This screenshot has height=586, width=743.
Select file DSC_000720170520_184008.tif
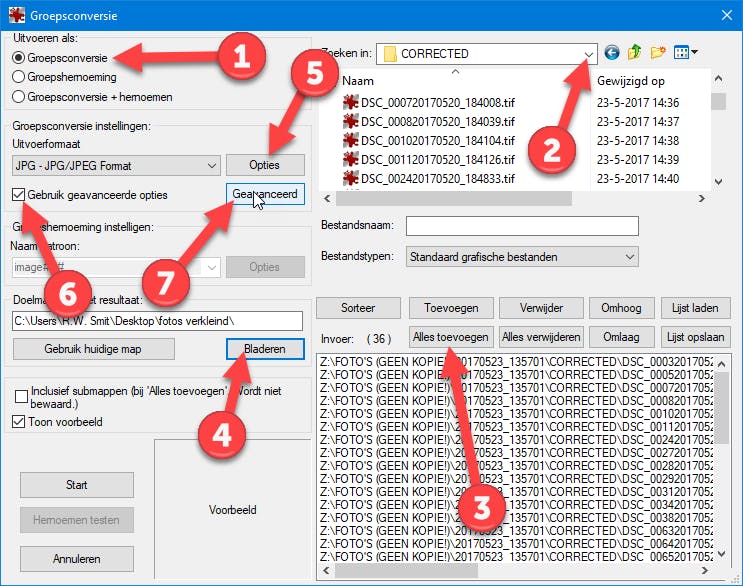click(x=437, y=103)
